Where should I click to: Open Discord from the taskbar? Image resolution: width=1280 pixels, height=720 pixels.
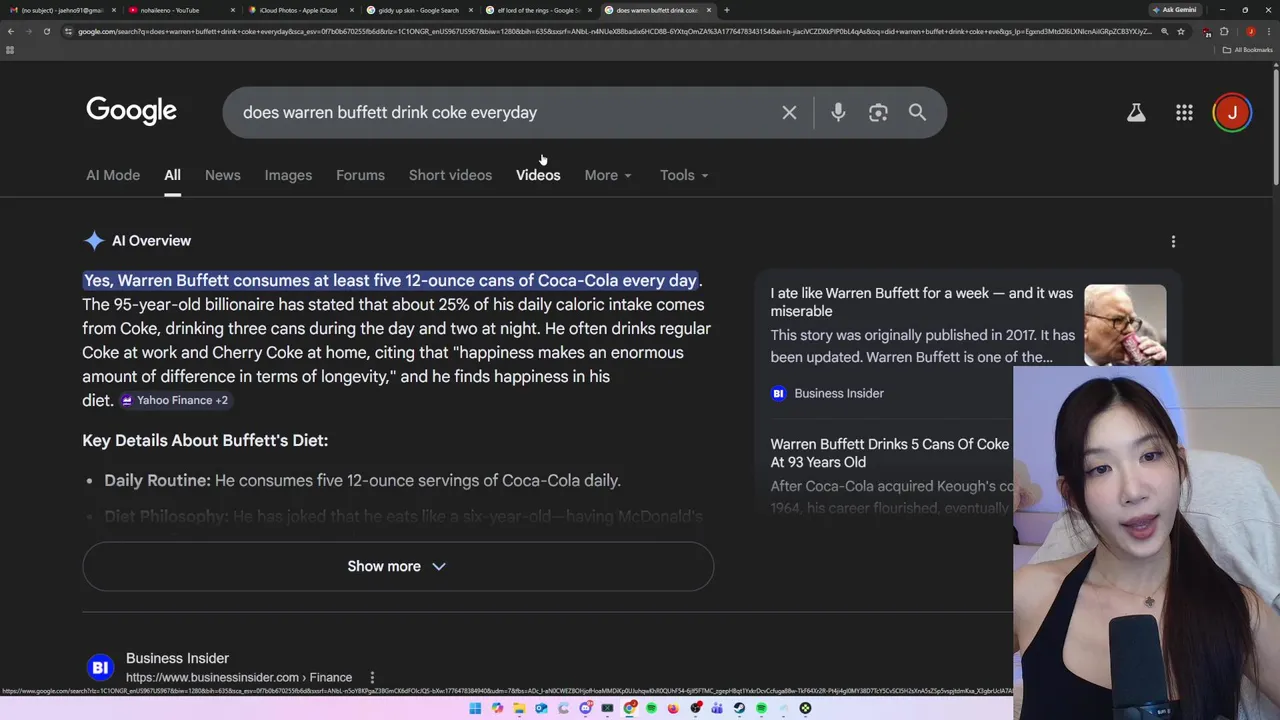point(585,708)
